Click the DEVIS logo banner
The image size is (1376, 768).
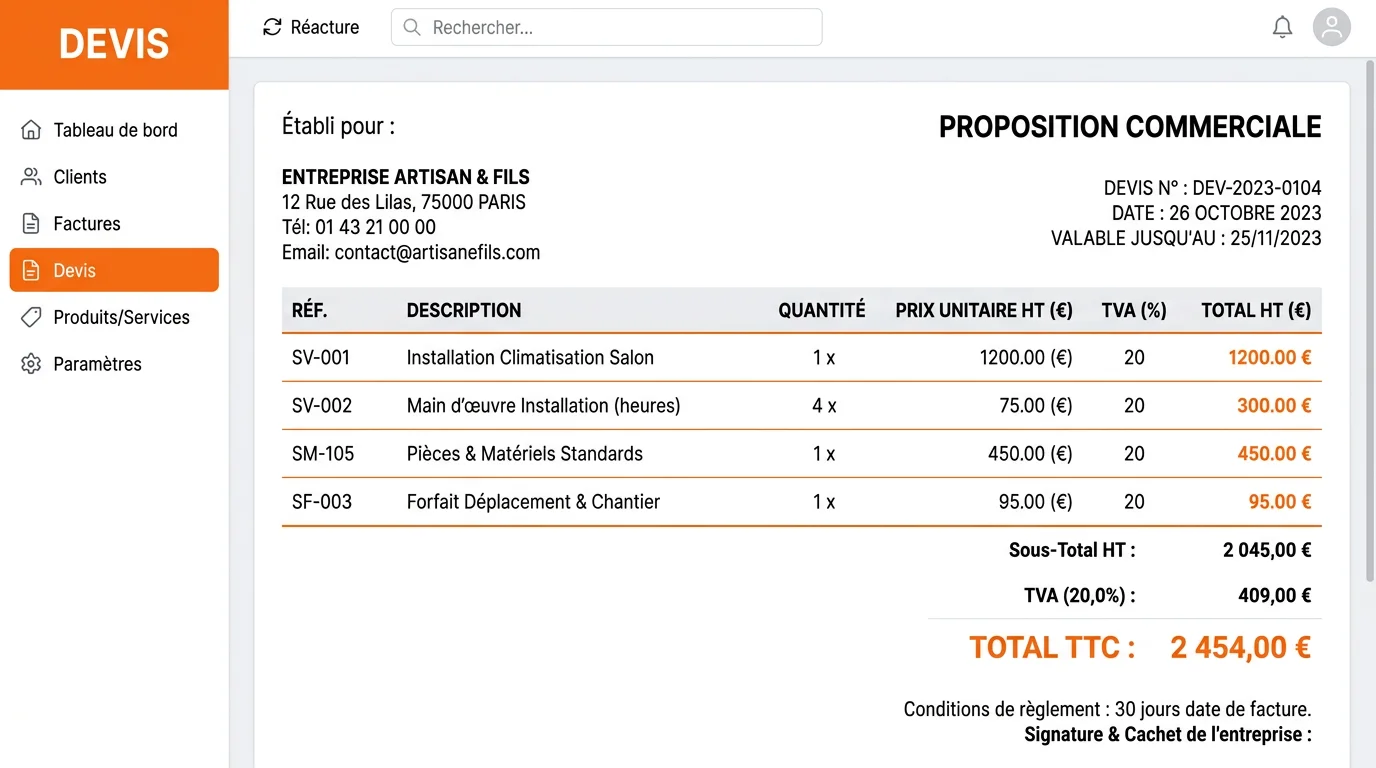[114, 43]
